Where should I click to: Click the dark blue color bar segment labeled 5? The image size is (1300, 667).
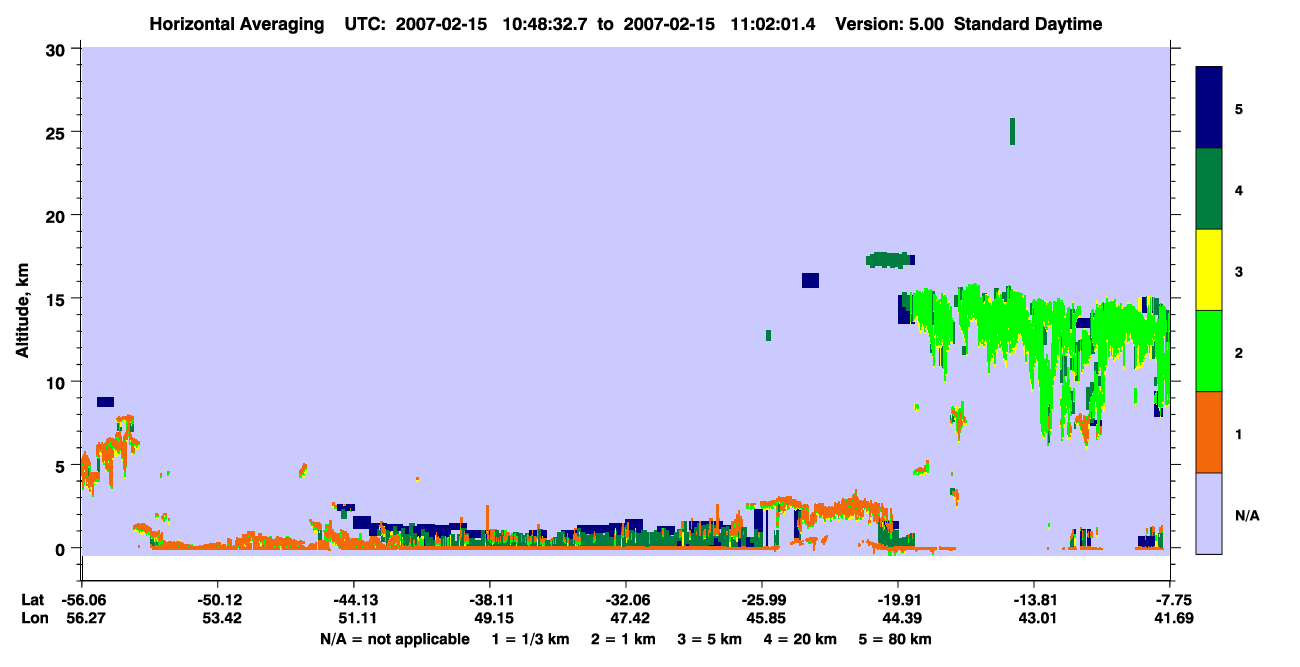pyautogui.click(x=1209, y=108)
